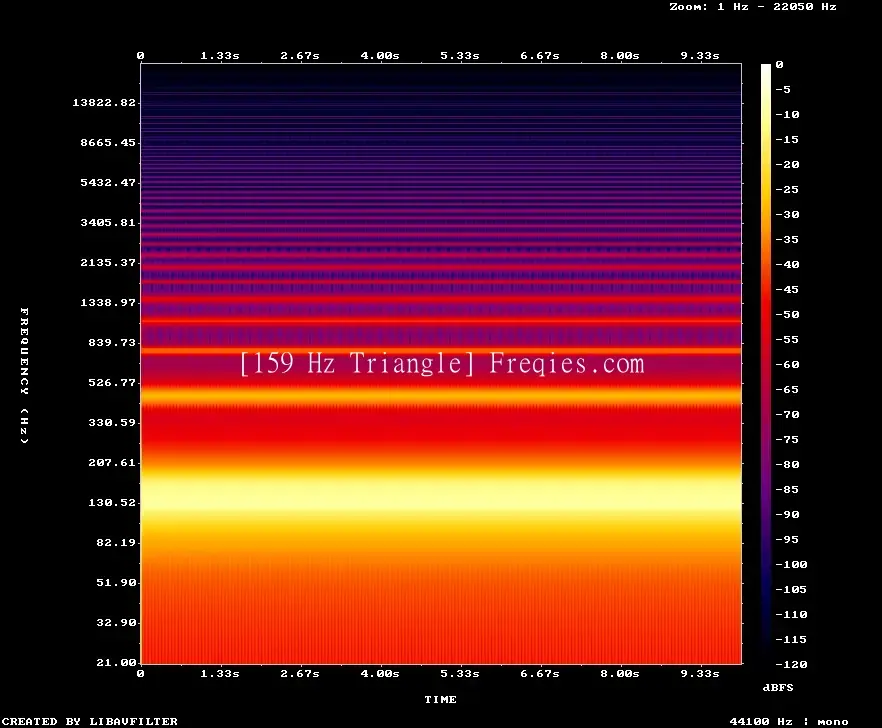Click the -60 dBFS scale label
This screenshot has height=728, width=882.
coord(787,365)
